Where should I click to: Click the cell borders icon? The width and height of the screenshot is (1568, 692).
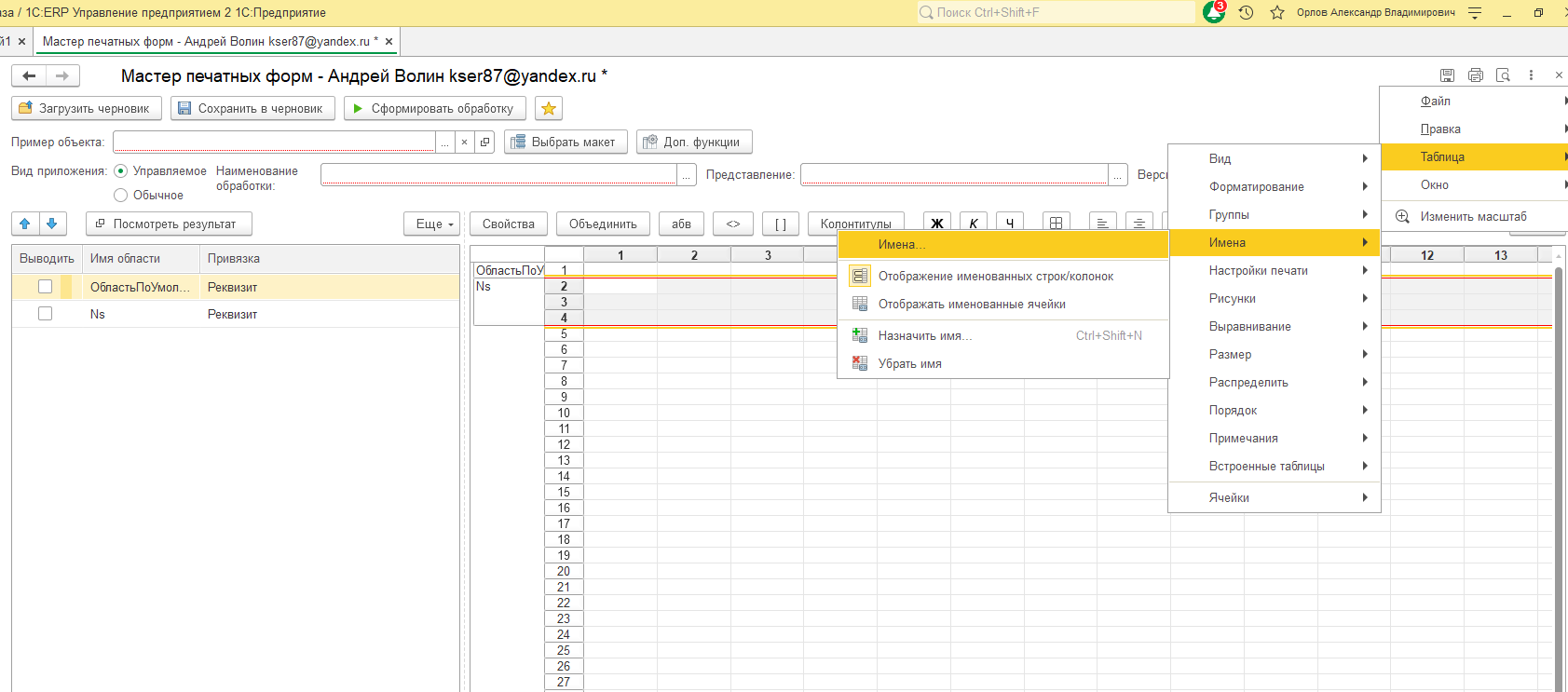pyautogui.click(x=1056, y=223)
